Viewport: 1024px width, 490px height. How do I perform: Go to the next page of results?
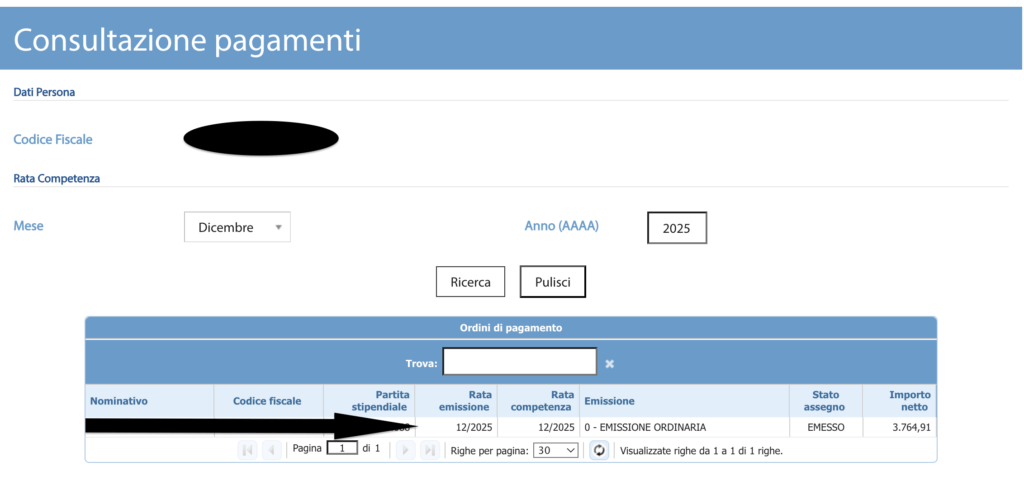coord(405,450)
